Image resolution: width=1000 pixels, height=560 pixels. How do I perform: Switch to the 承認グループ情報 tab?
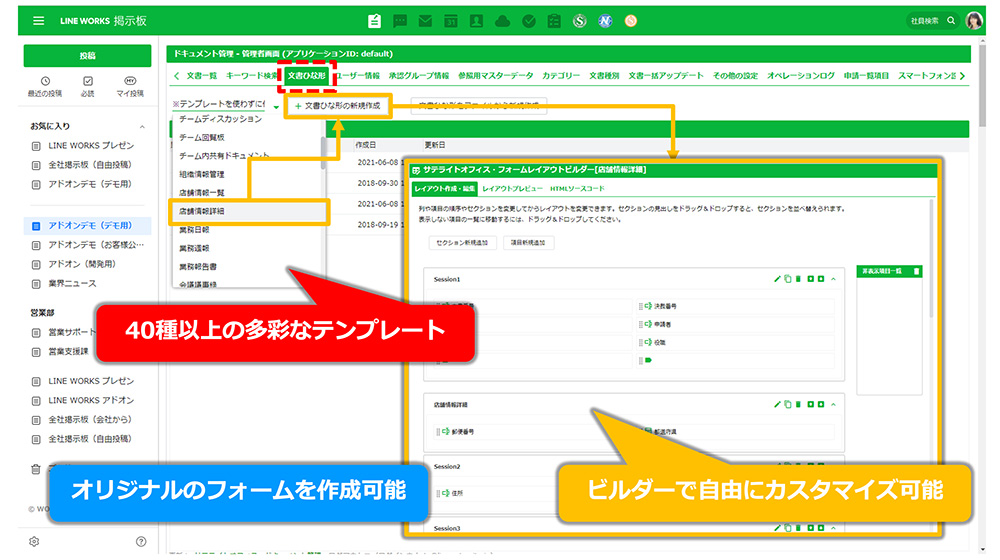(x=418, y=76)
